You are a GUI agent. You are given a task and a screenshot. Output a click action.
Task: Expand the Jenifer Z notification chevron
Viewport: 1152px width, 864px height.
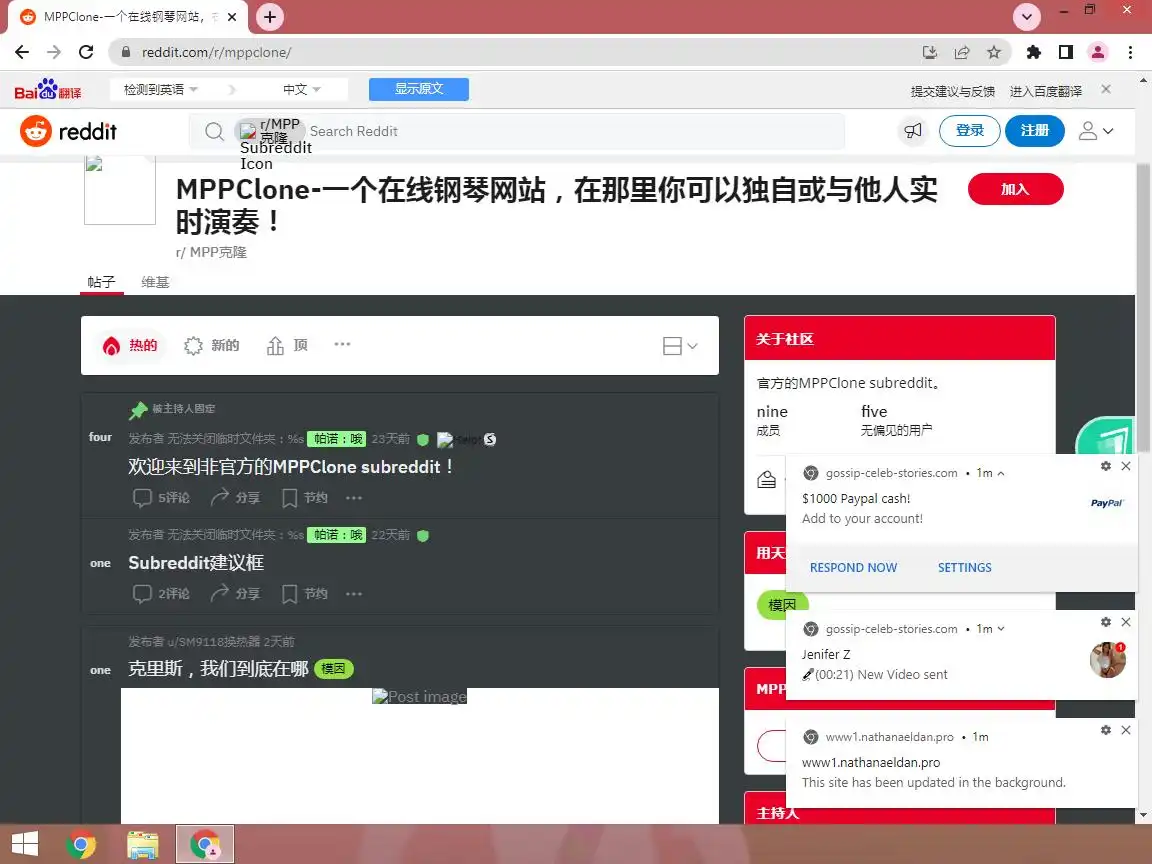[1001, 629]
